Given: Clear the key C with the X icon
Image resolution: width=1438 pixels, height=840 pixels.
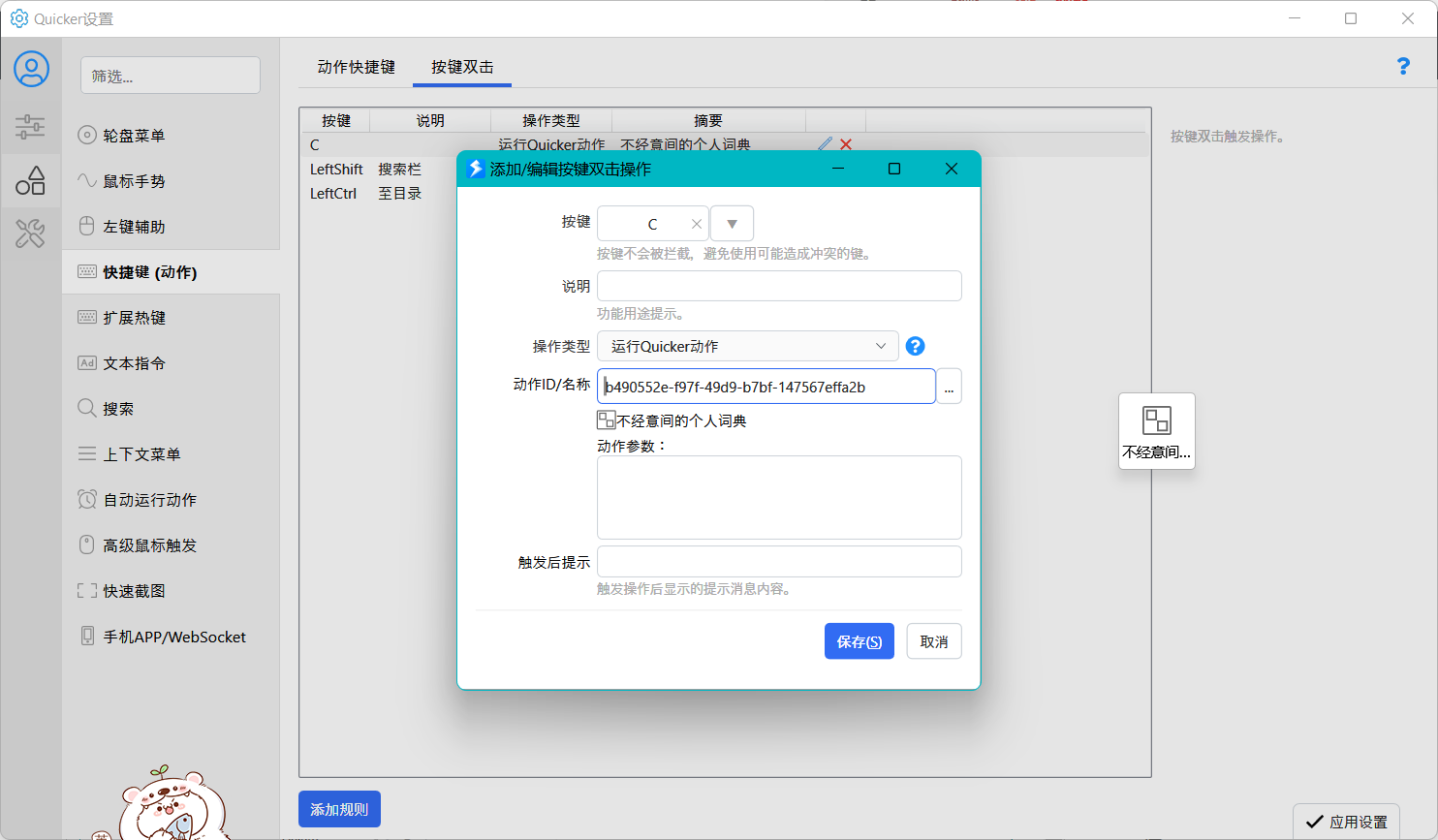Looking at the screenshot, I should [x=696, y=224].
